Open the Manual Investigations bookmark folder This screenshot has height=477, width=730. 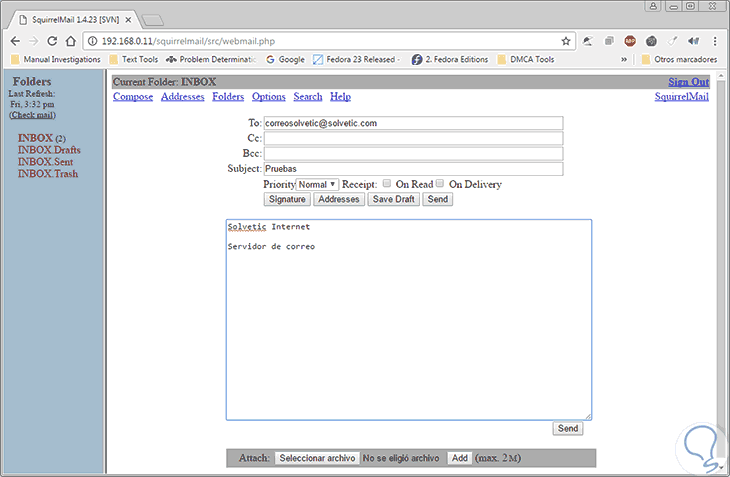[x=56, y=59]
